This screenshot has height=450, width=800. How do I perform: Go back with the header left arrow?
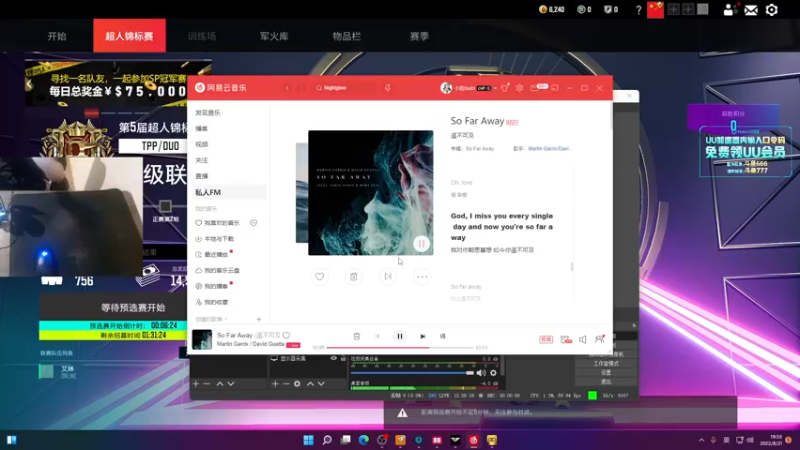click(287, 88)
